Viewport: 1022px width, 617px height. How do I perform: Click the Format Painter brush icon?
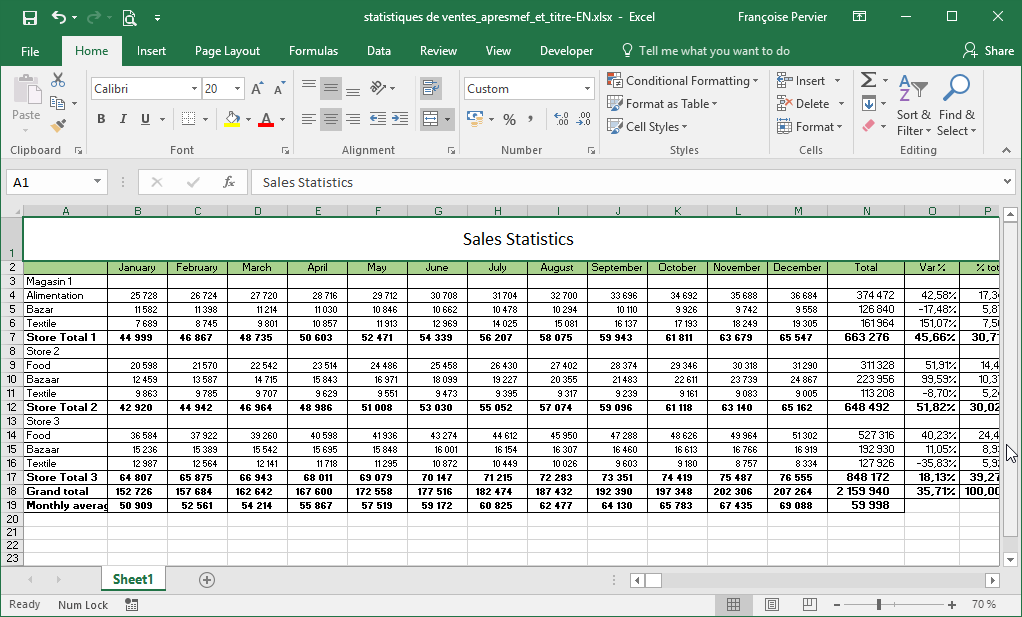point(58,126)
